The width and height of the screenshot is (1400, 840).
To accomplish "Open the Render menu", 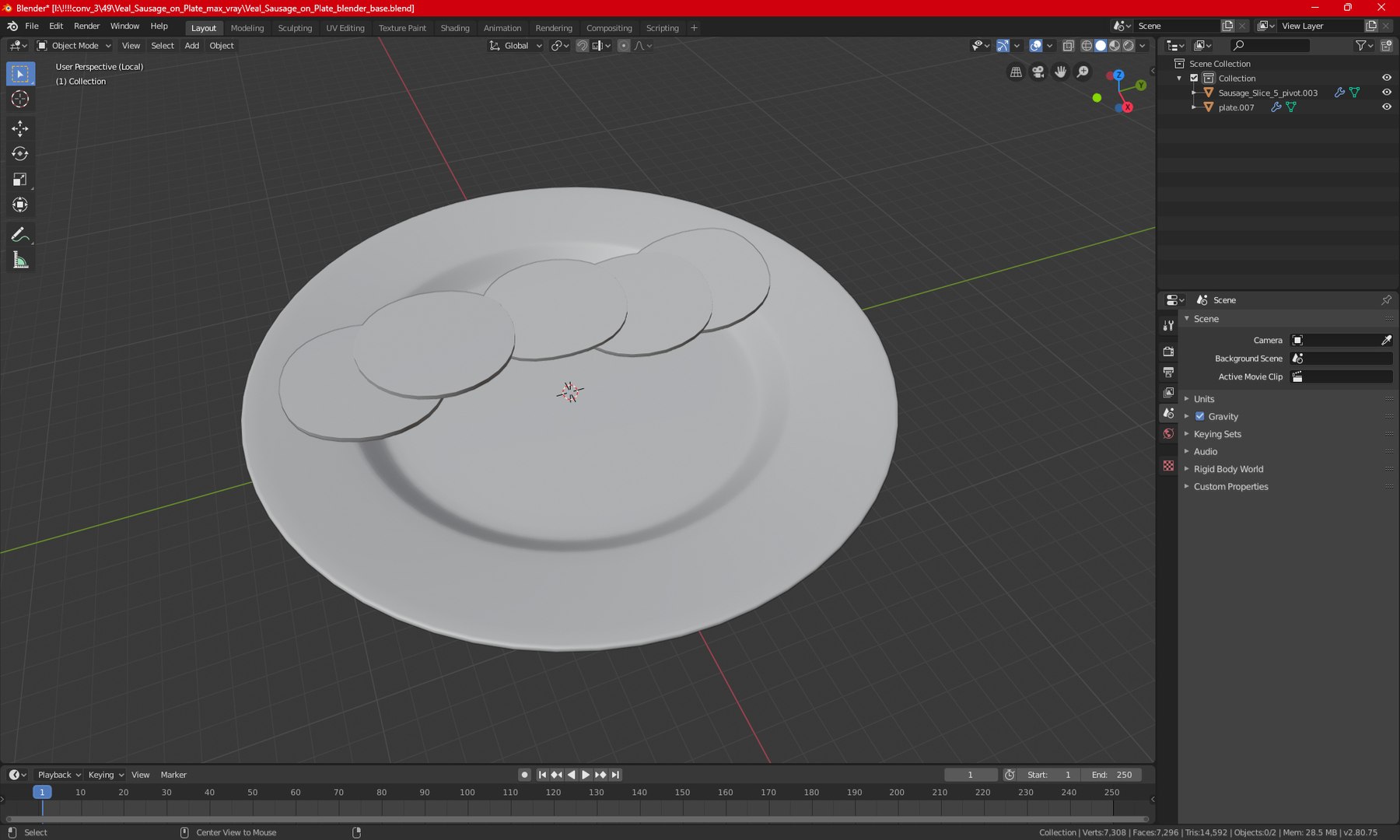I will [x=86, y=26].
